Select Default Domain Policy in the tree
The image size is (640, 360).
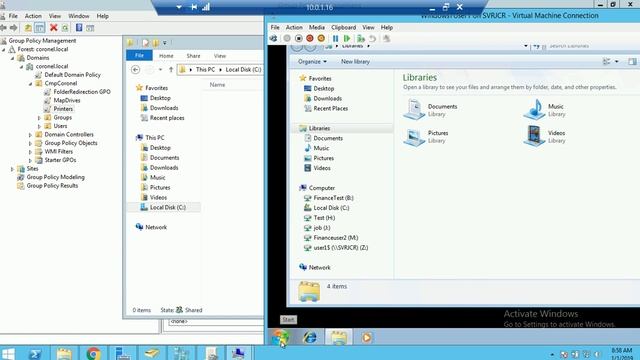pyautogui.click(x=73, y=75)
